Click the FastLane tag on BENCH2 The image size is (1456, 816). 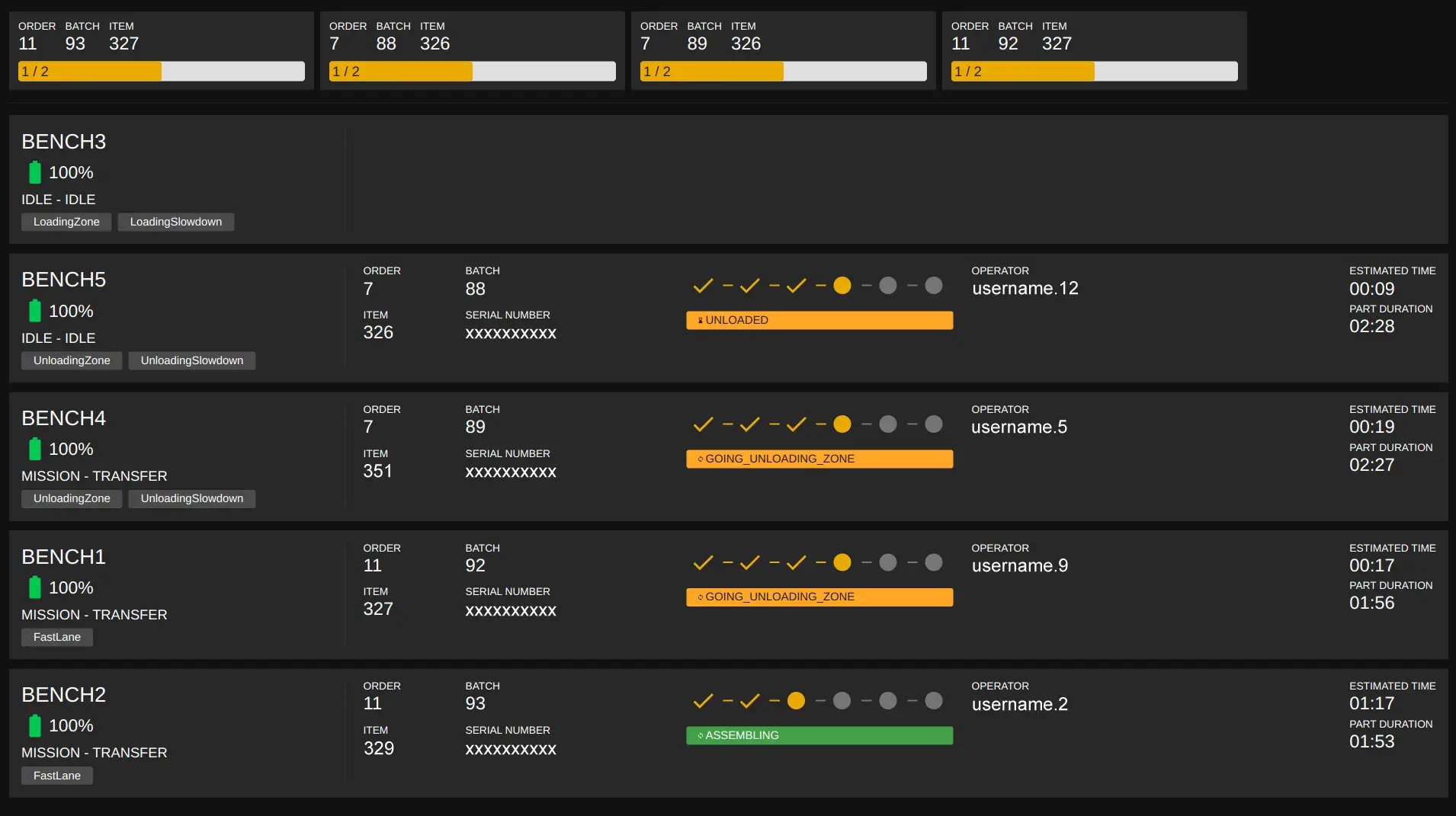tap(57, 776)
